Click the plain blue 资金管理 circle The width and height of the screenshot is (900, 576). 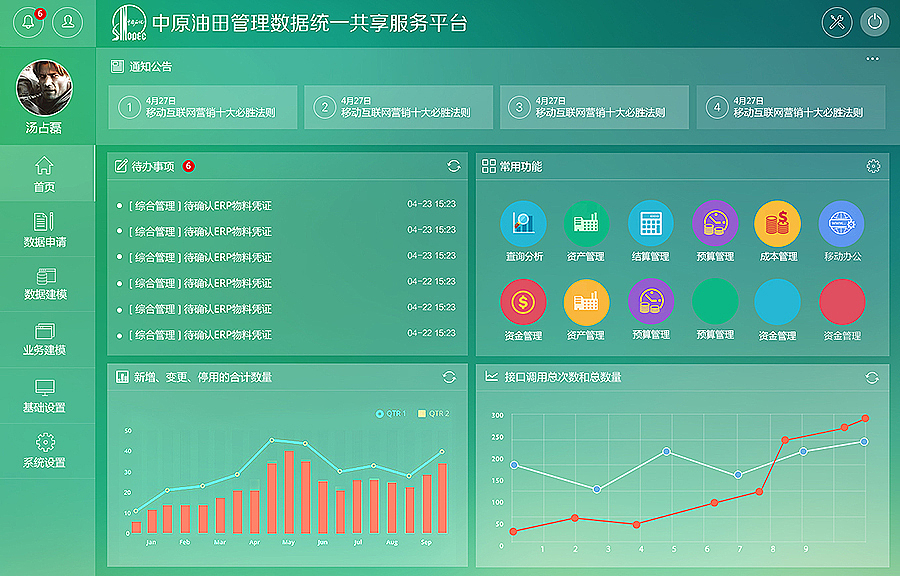(778, 302)
